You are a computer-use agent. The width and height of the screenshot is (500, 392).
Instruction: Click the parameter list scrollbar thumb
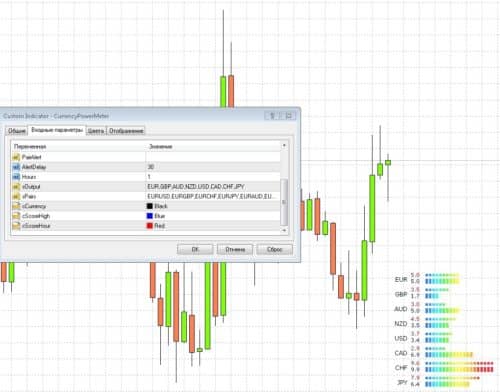coord(284,202)
